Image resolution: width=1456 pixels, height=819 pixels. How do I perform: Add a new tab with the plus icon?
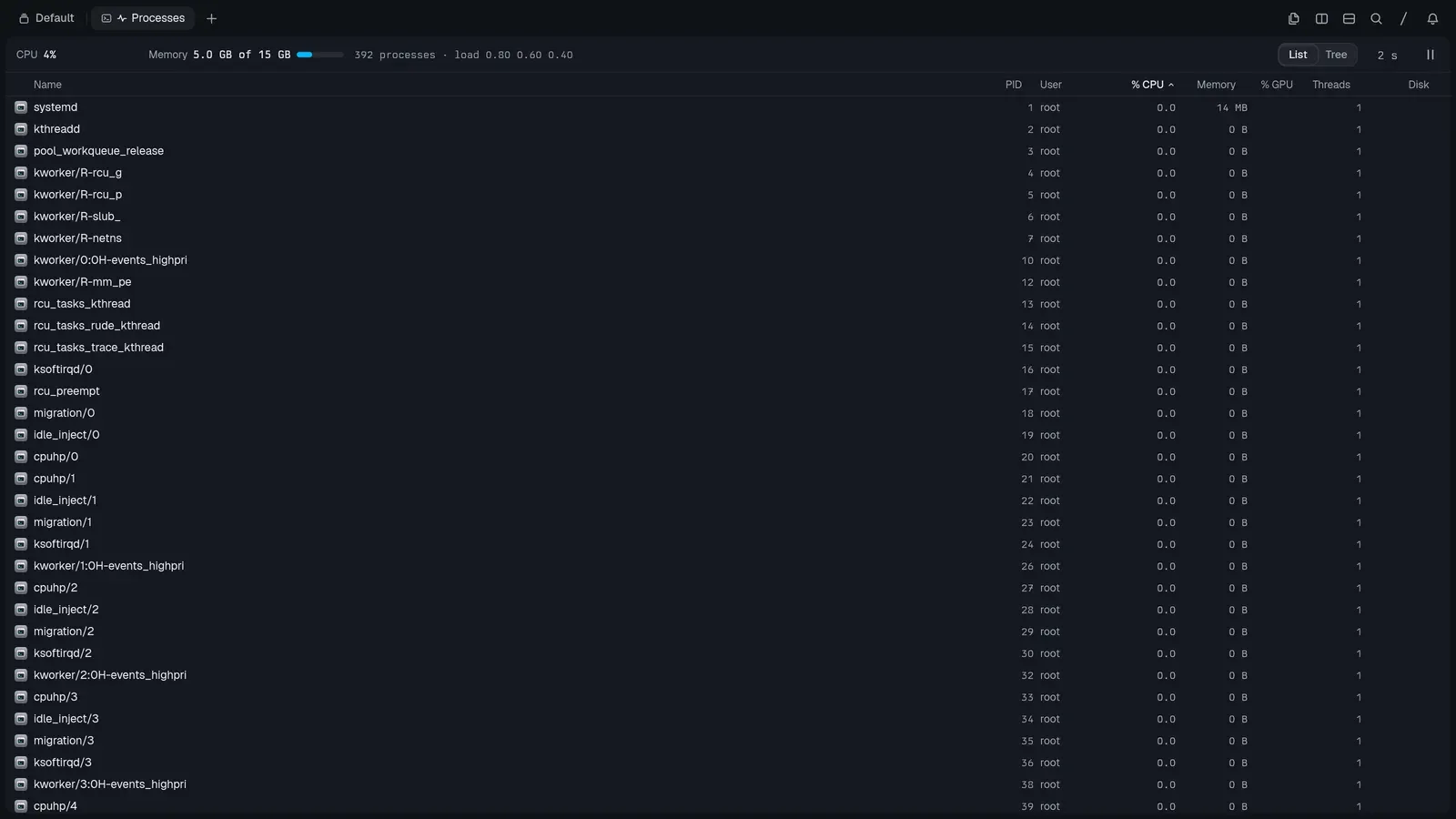(211, 18)
